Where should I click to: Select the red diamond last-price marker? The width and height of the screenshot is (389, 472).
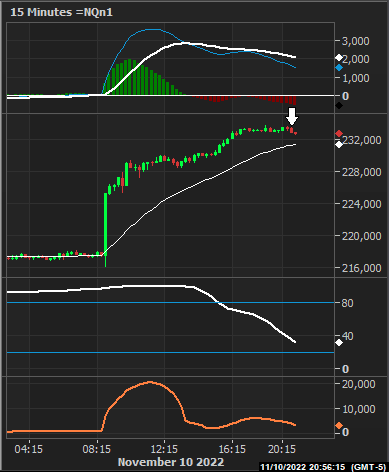click(x=339, y=134)
